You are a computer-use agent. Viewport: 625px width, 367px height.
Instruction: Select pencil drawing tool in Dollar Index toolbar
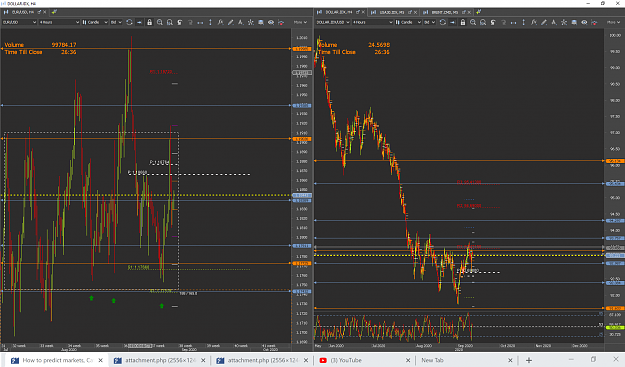[544, 22]
